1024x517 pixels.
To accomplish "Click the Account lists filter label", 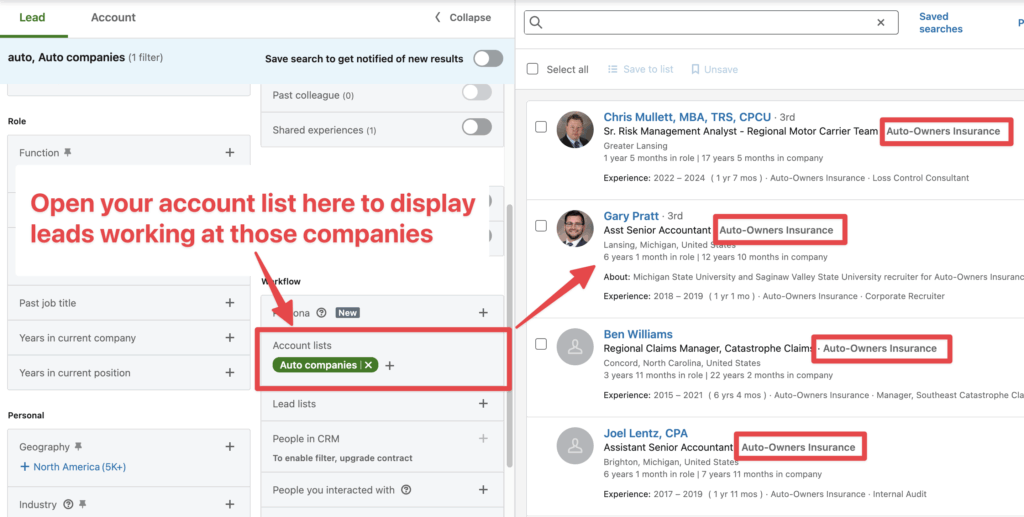I will point(302,346).
